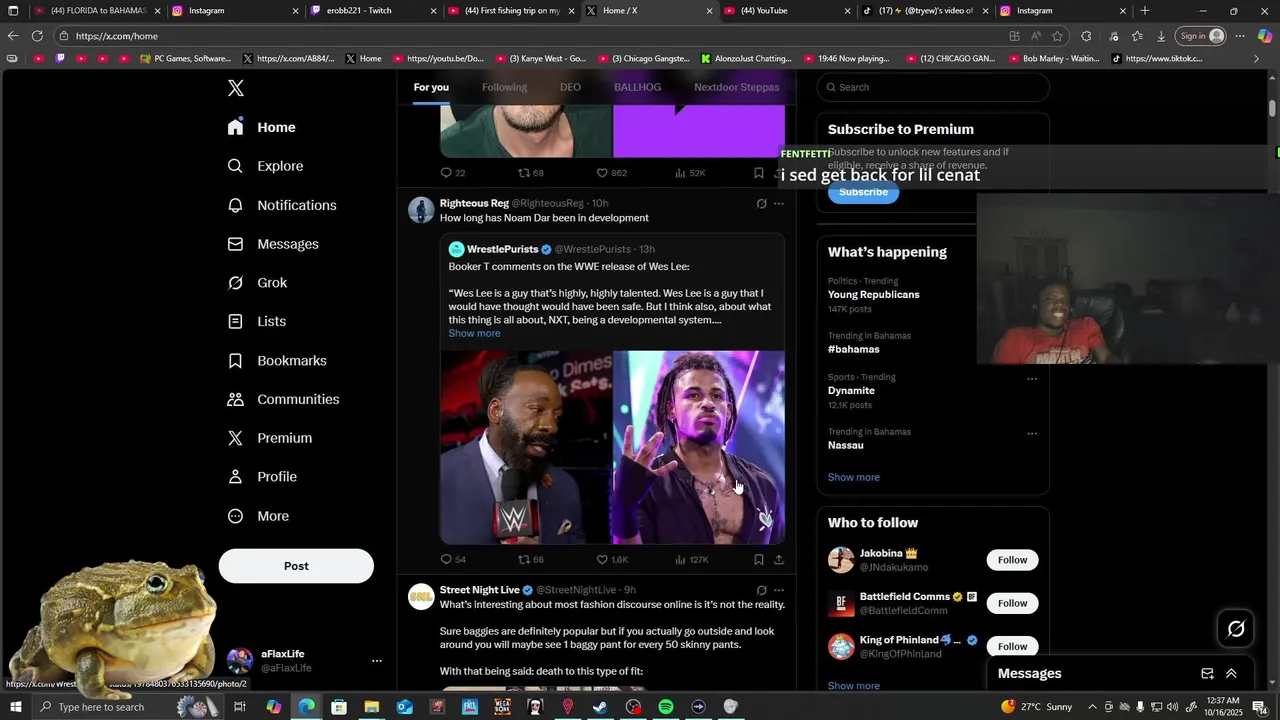Open Steam from the taskbar
The width and height of the screenshot is (1280, 720).
(600, 707)
